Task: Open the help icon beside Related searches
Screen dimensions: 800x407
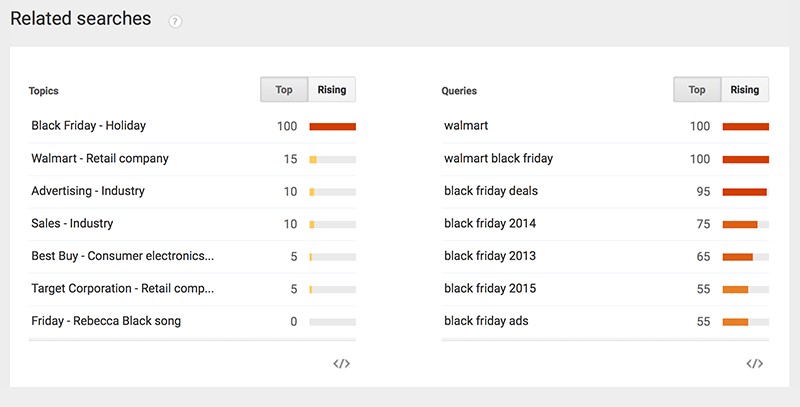Action: tap(175, 21)
